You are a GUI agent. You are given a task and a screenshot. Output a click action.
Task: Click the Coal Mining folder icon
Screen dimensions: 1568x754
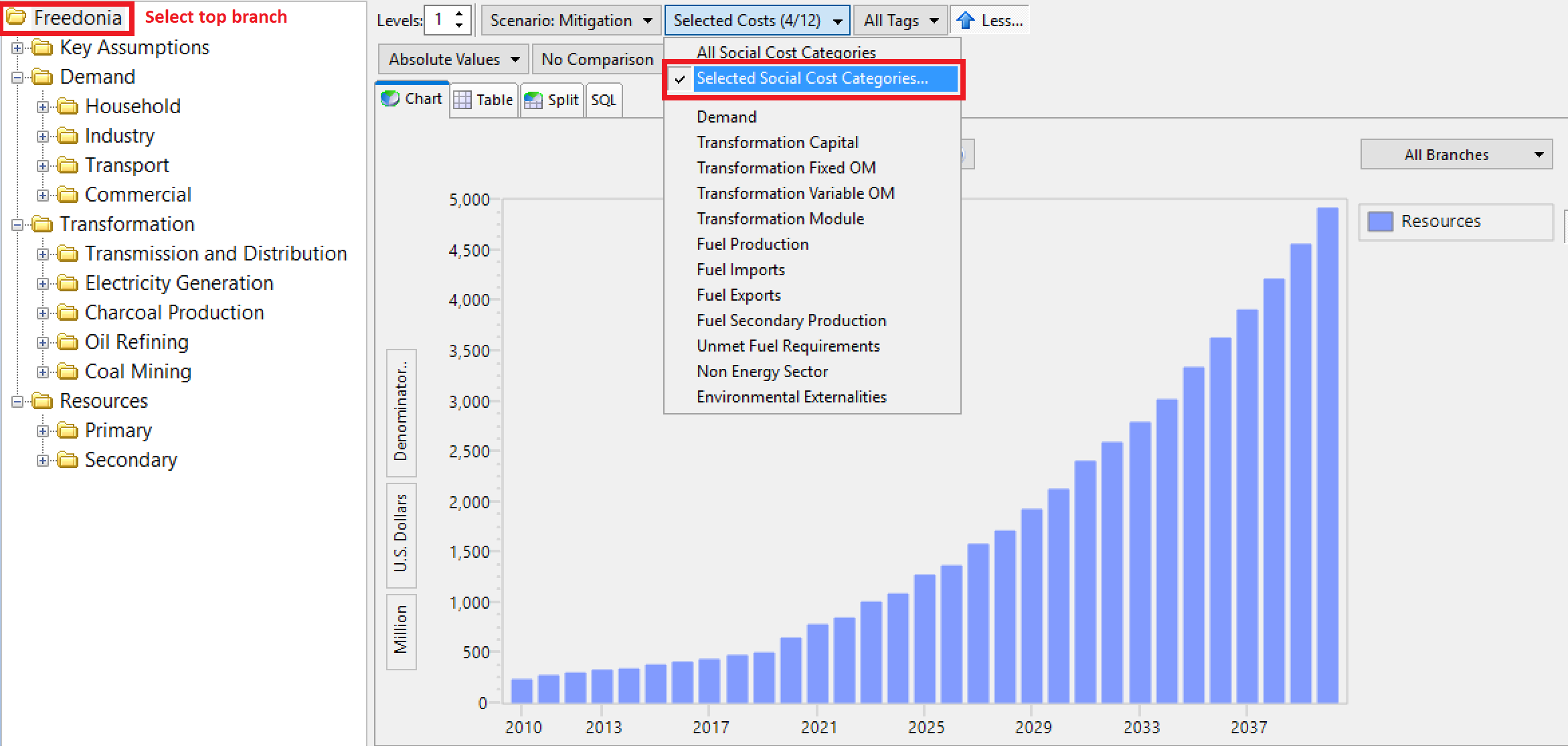[68, 372]
